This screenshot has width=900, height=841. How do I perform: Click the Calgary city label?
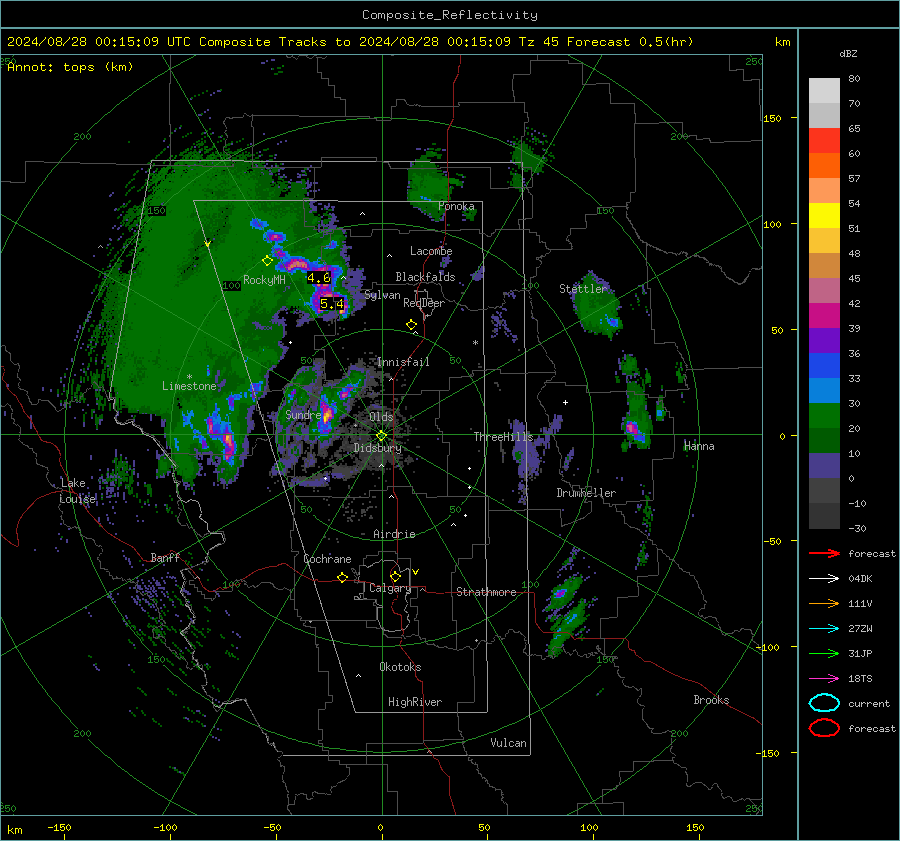point(390,588)
